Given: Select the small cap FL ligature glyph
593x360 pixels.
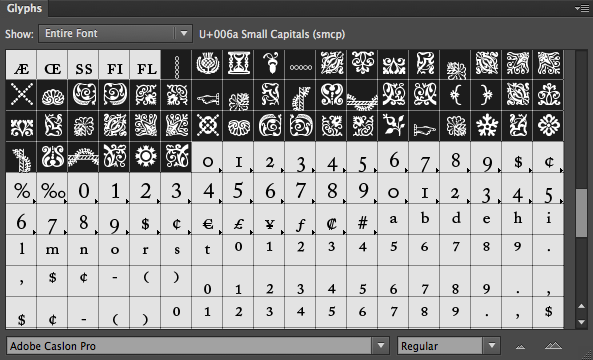Looking at the screenshot, I should click(x=145, y=65).
